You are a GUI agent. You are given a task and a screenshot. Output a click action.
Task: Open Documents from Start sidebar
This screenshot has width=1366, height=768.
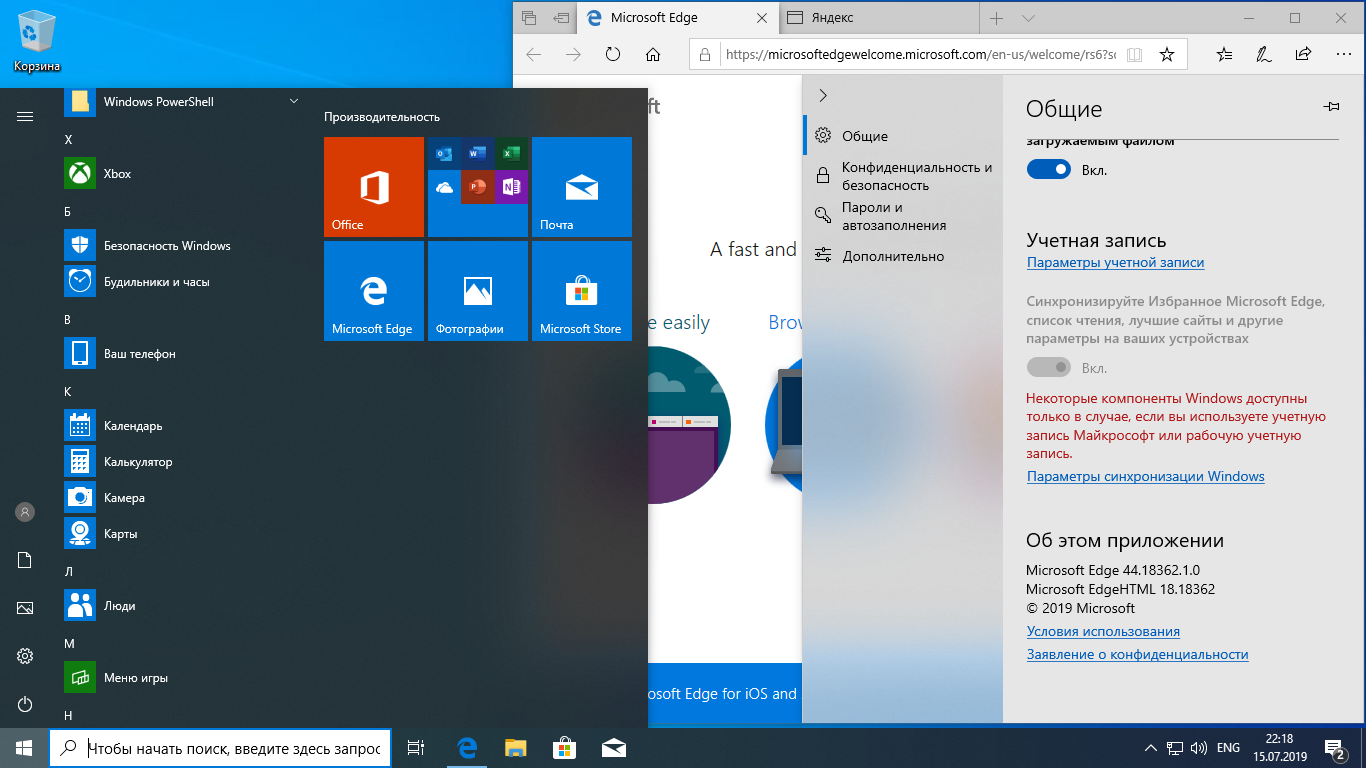(25, 560)
